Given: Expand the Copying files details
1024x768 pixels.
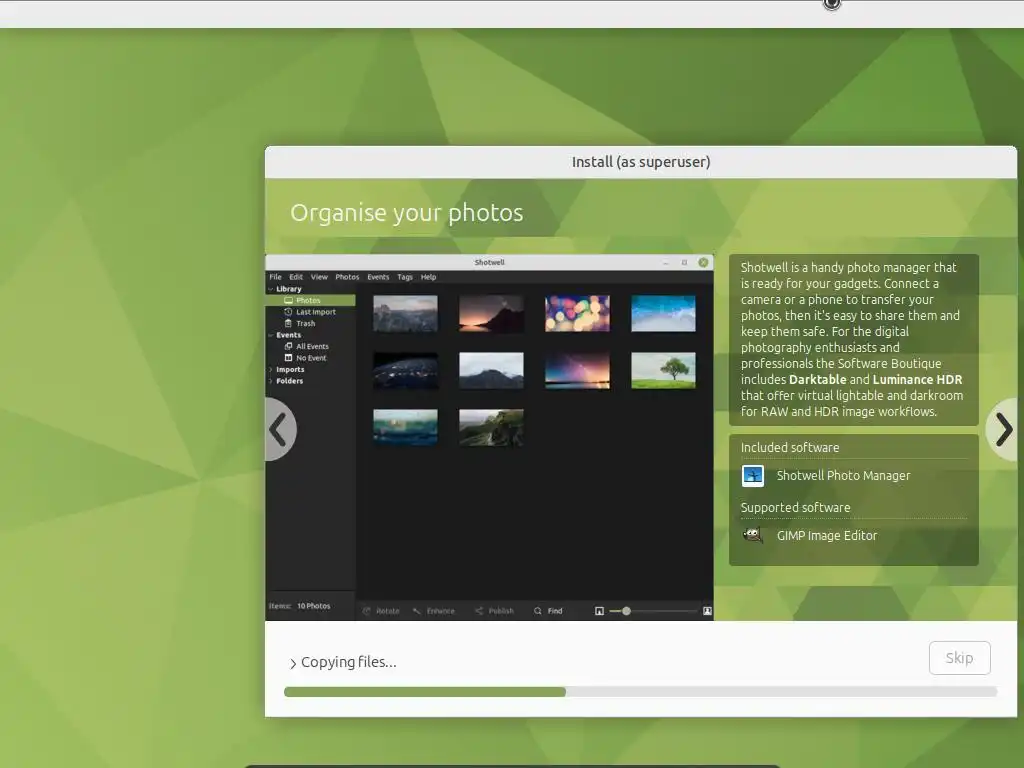Looking at the screenshot, I should (293, 664).
